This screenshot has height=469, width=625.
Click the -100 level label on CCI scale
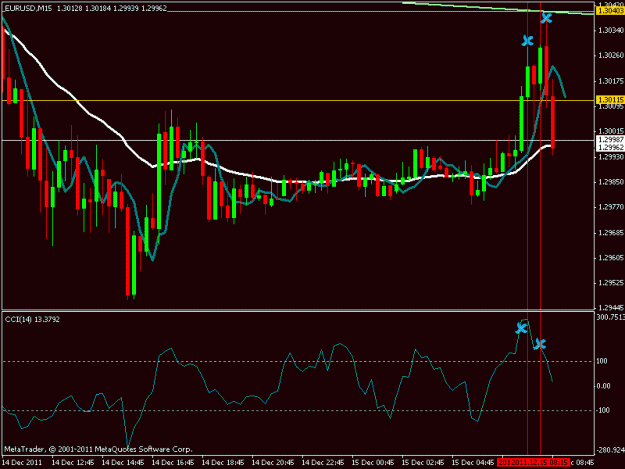(x=603, y=410)
